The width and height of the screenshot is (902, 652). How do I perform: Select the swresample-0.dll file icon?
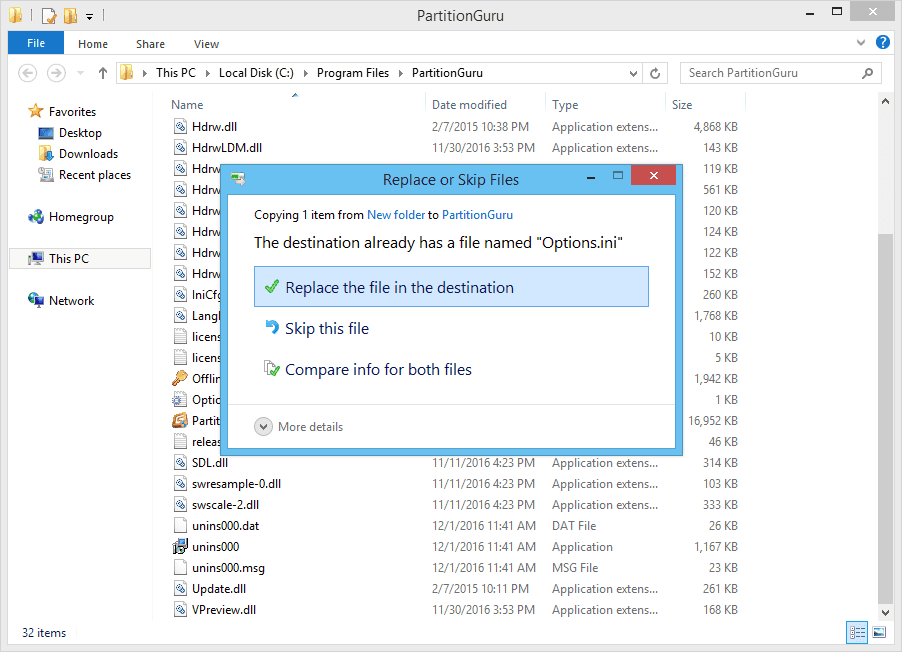click(x=180, y=484)
